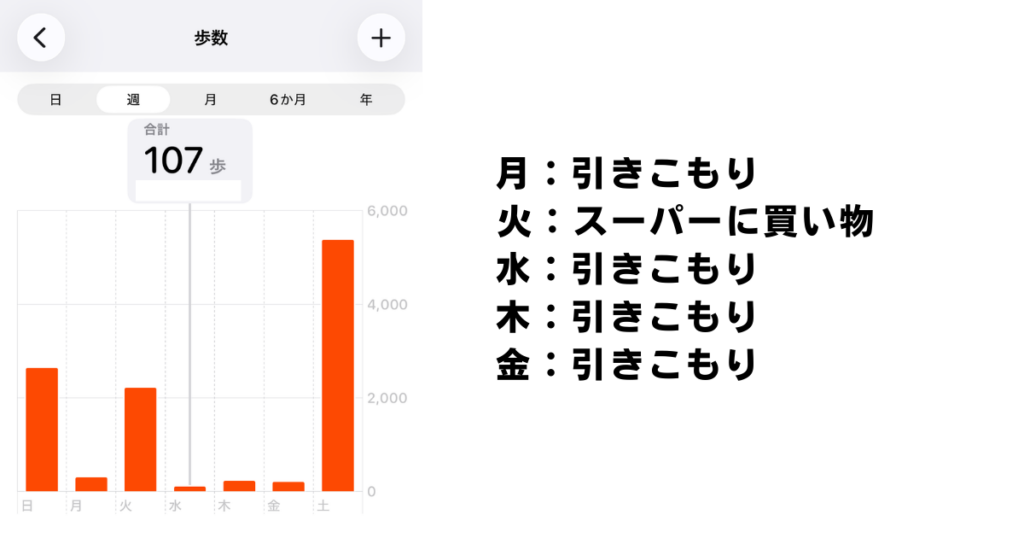
Task: Click the 4,000 axis label
Action: (387, 305)
